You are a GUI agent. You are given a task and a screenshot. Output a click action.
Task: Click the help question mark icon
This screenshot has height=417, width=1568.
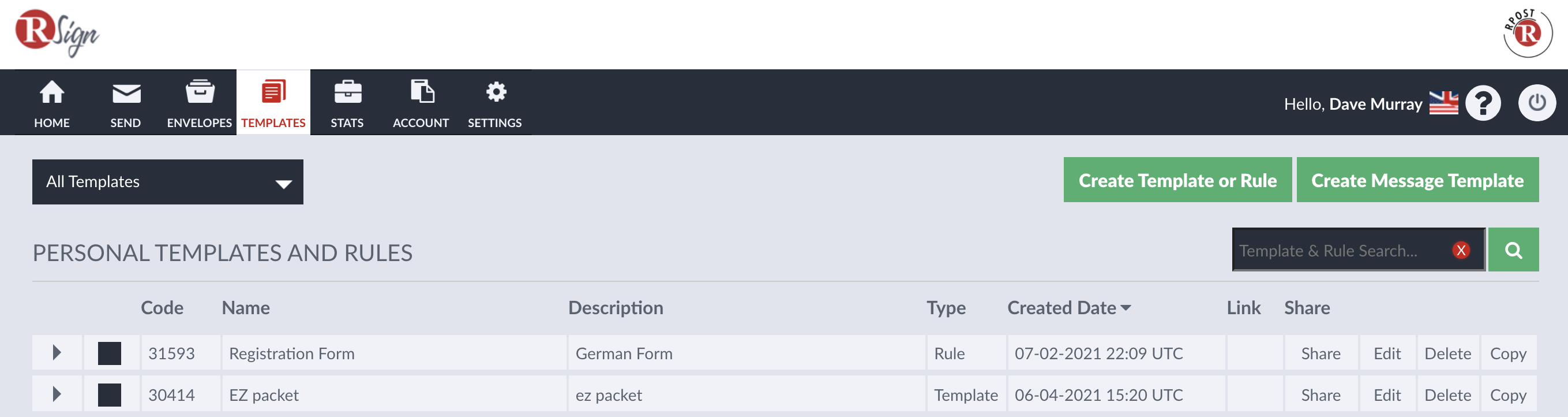[x=1483, y=103]
